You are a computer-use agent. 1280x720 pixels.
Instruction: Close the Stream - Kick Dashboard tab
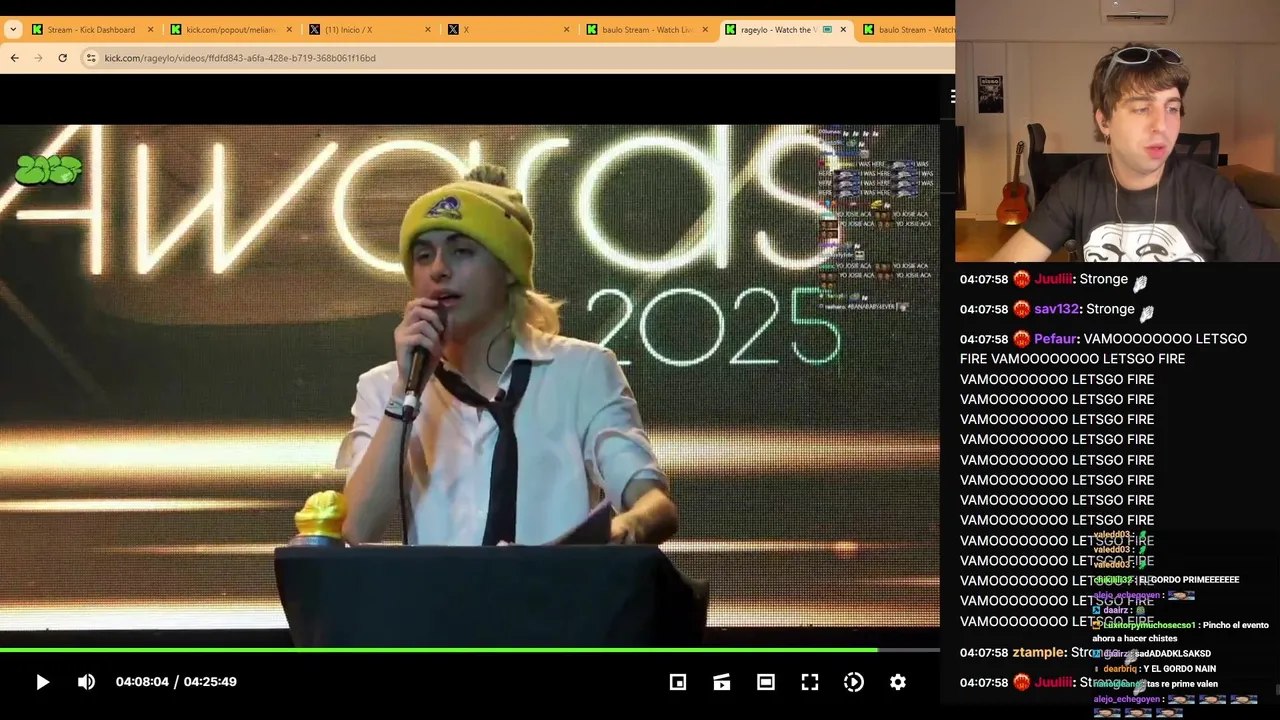point(151,30)
